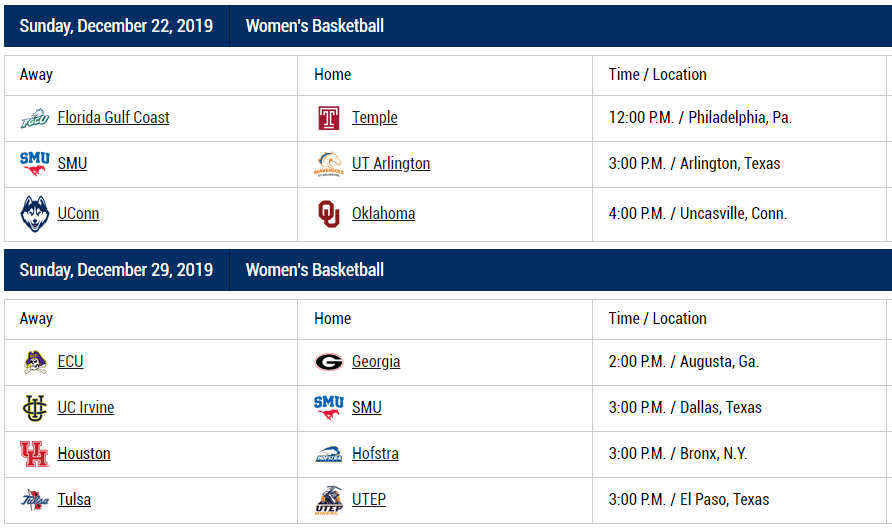Click the ECU pirate logo

click(x=35, y=362)
